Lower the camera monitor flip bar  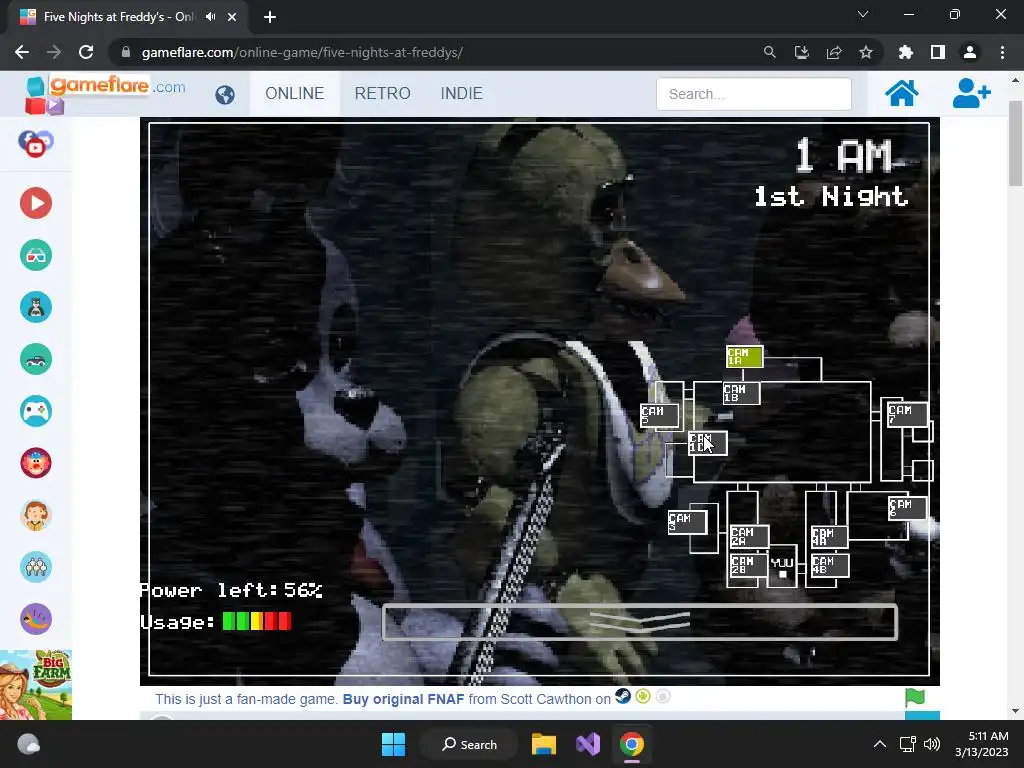click(x=639, y=622)
